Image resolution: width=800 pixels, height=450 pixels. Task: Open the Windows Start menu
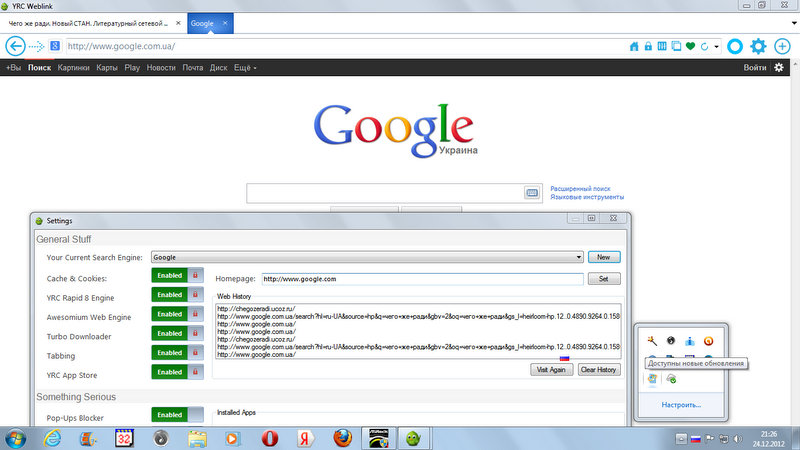(15, 439)
